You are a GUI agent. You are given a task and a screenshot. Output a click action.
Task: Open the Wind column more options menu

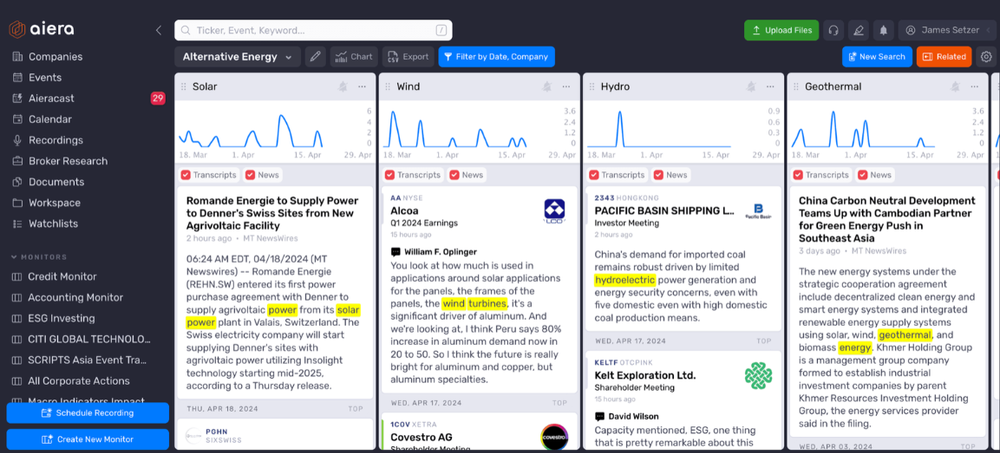click(566, 87)
